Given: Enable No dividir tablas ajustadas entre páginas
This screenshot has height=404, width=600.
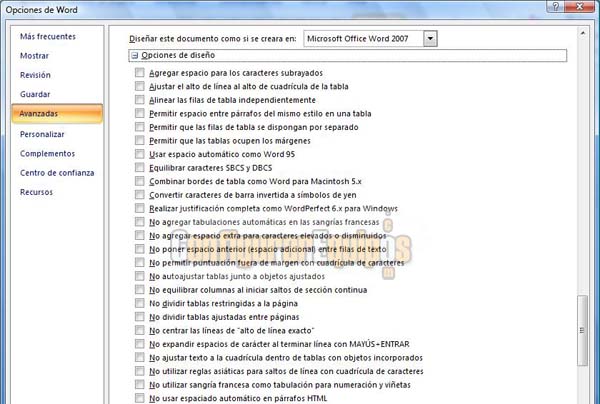Looking at the screenshot, I should (x=140, y=317).
